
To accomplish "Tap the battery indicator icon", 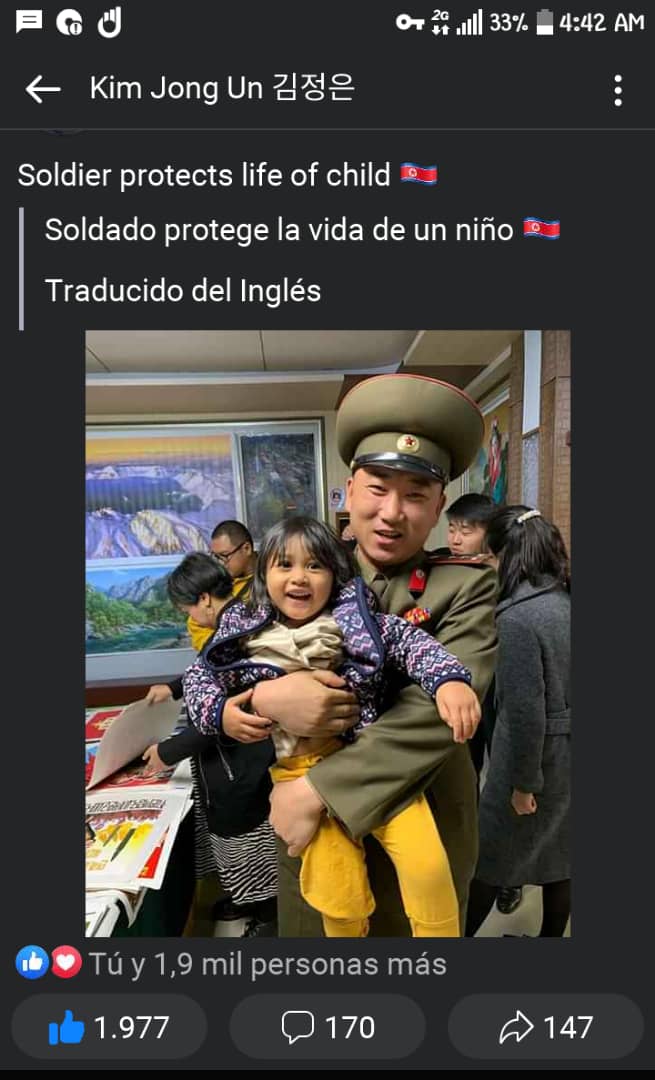I will [545, 23].
